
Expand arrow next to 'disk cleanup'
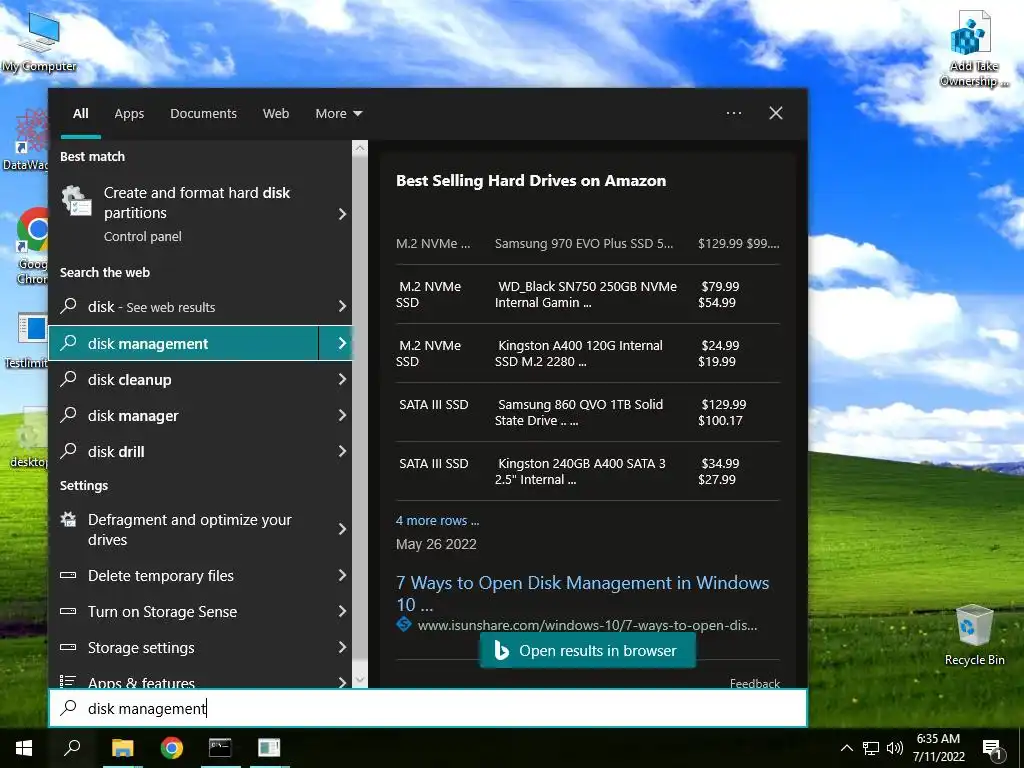(x=342, y=379)
